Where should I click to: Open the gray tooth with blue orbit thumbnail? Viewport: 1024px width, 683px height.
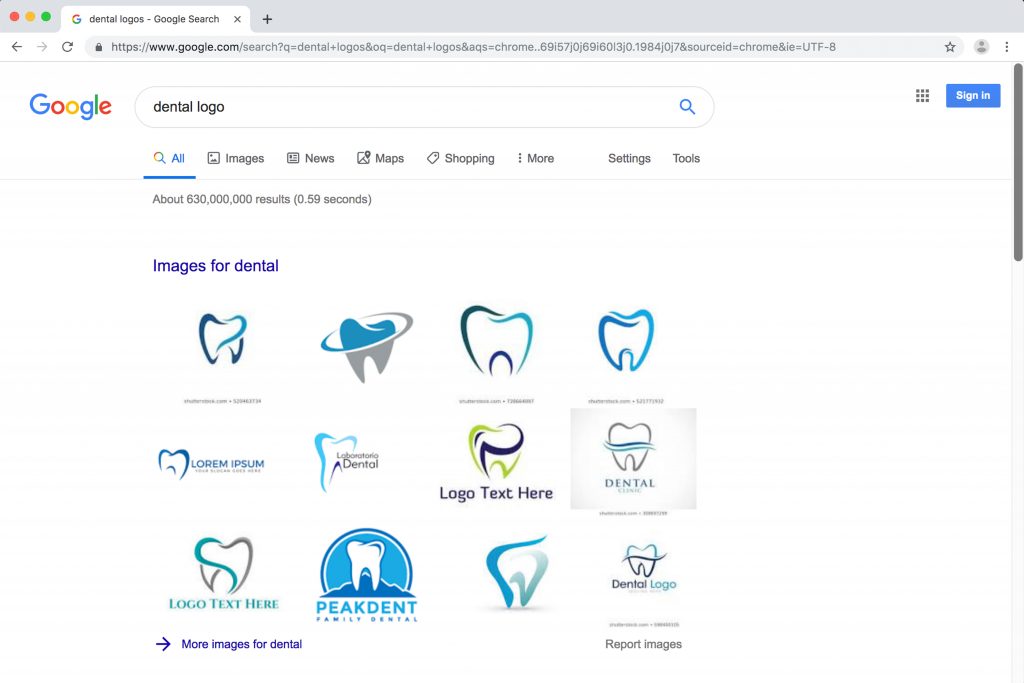click(366, 346)
